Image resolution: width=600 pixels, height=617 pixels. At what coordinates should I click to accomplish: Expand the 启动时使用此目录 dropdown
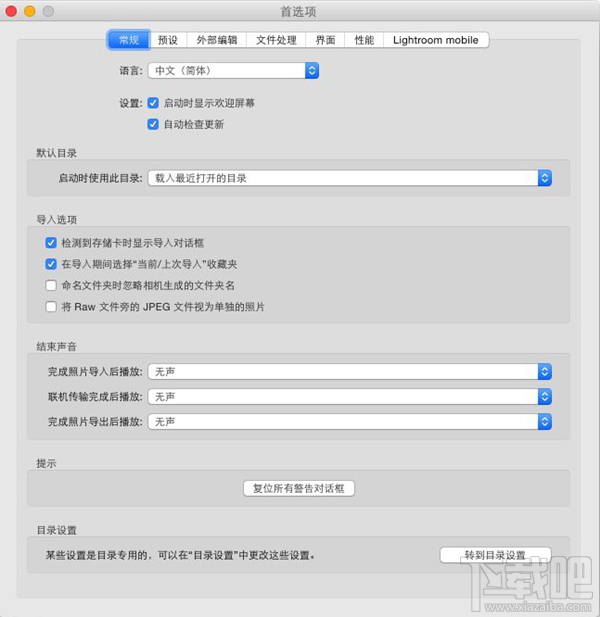[350, 178]
